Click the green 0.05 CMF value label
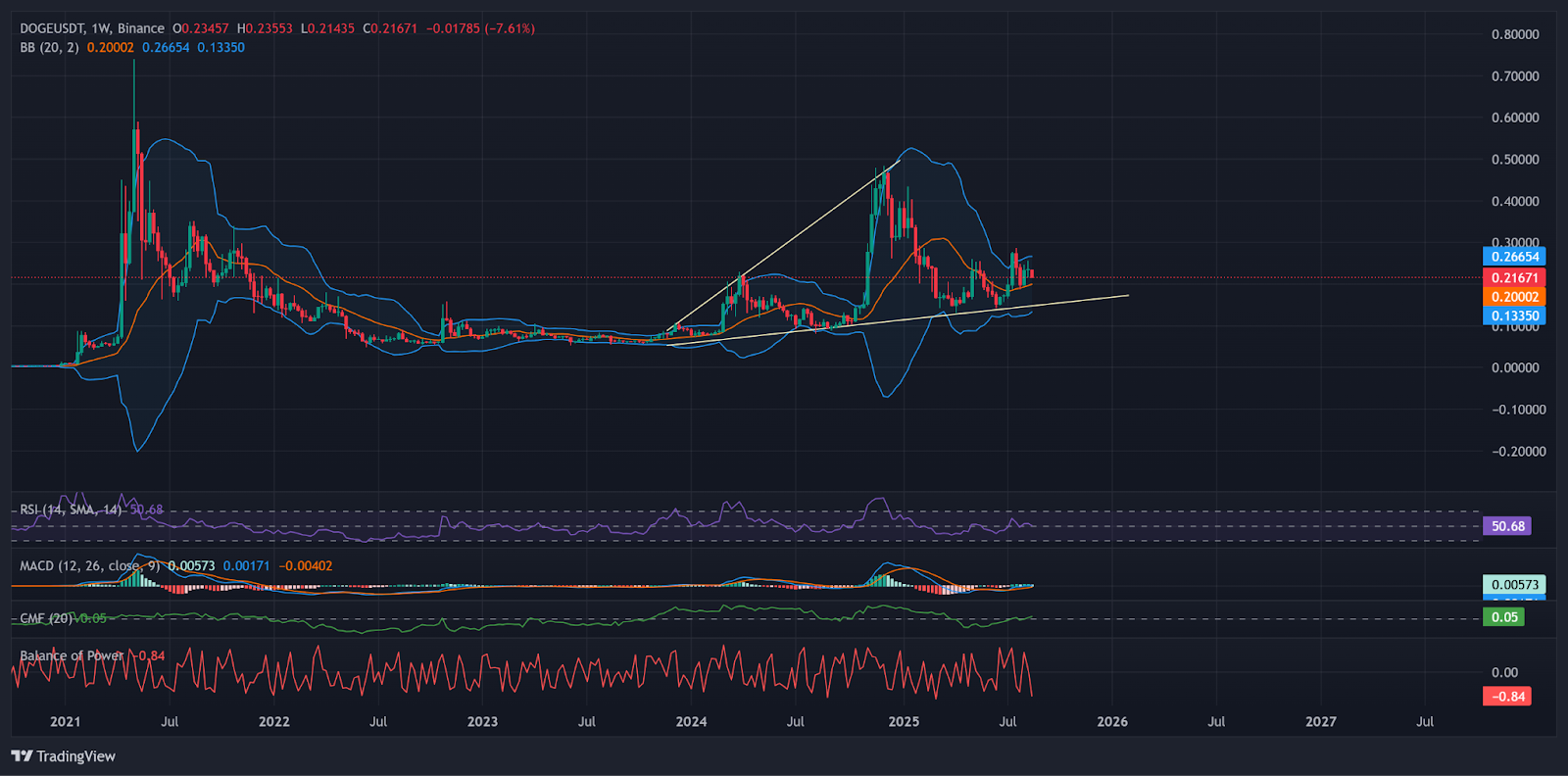Viewport: 1568px width, 776px height. [1504, 617]
